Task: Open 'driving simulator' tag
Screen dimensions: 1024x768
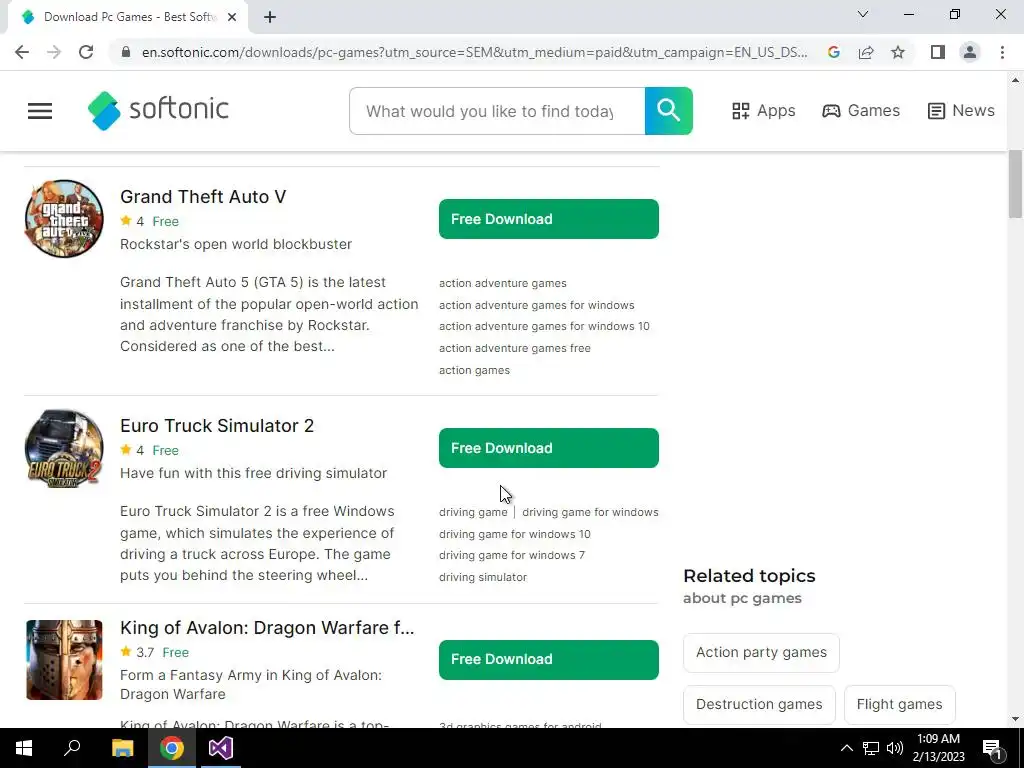Action: click(x=483, y=577)
